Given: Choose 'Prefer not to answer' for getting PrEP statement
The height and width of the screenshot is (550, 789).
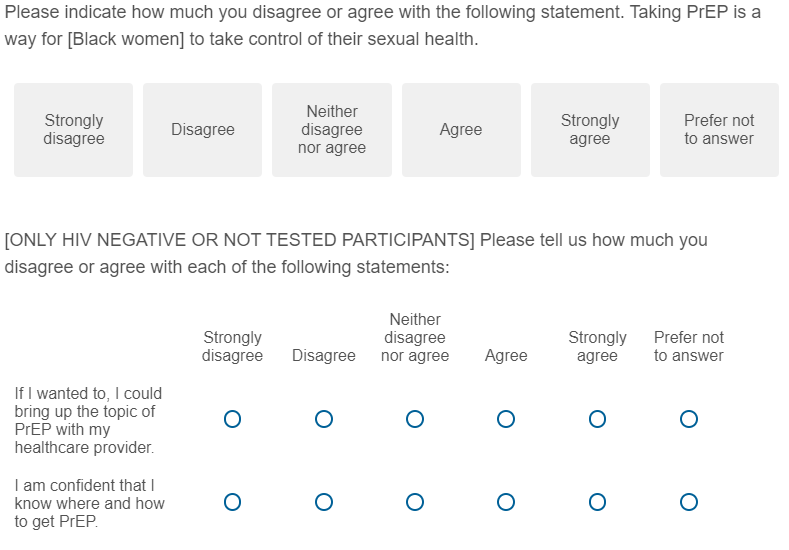Looking at the screenshot, I should [x=688, y=501].
